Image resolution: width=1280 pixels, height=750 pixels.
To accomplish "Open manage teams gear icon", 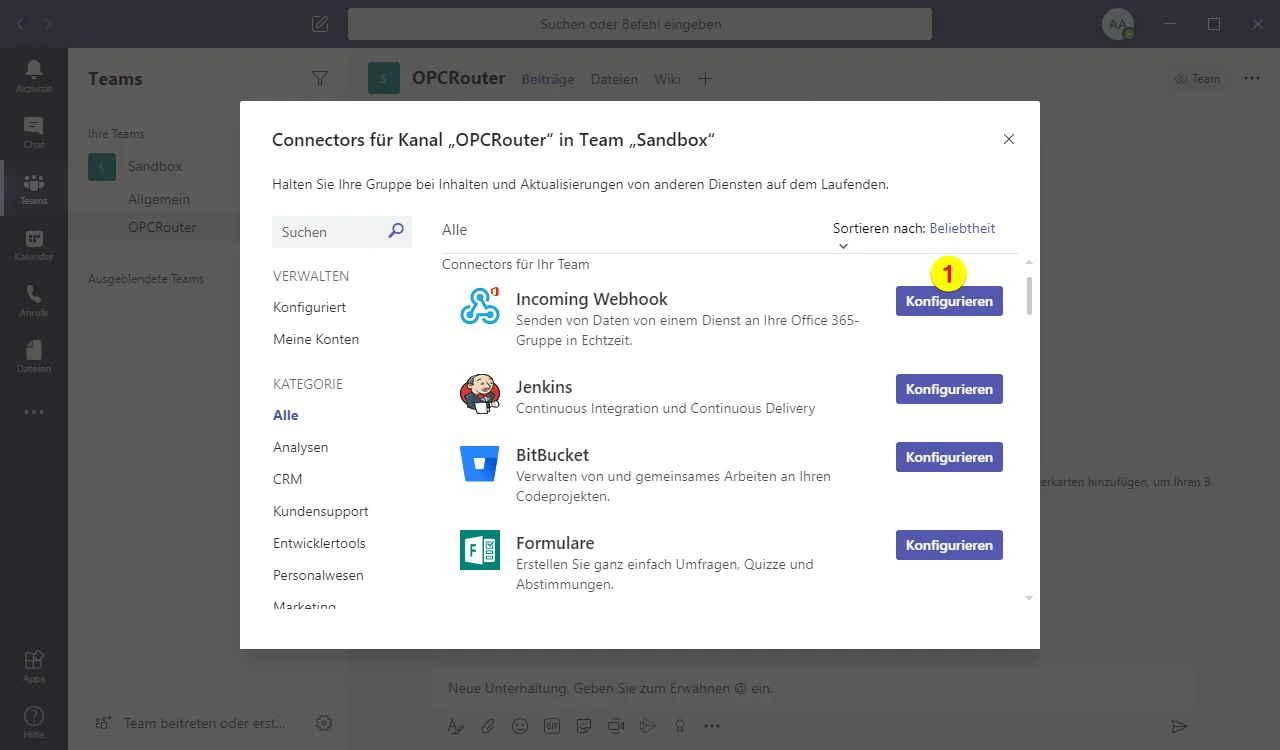I will (x=324, y=722).
